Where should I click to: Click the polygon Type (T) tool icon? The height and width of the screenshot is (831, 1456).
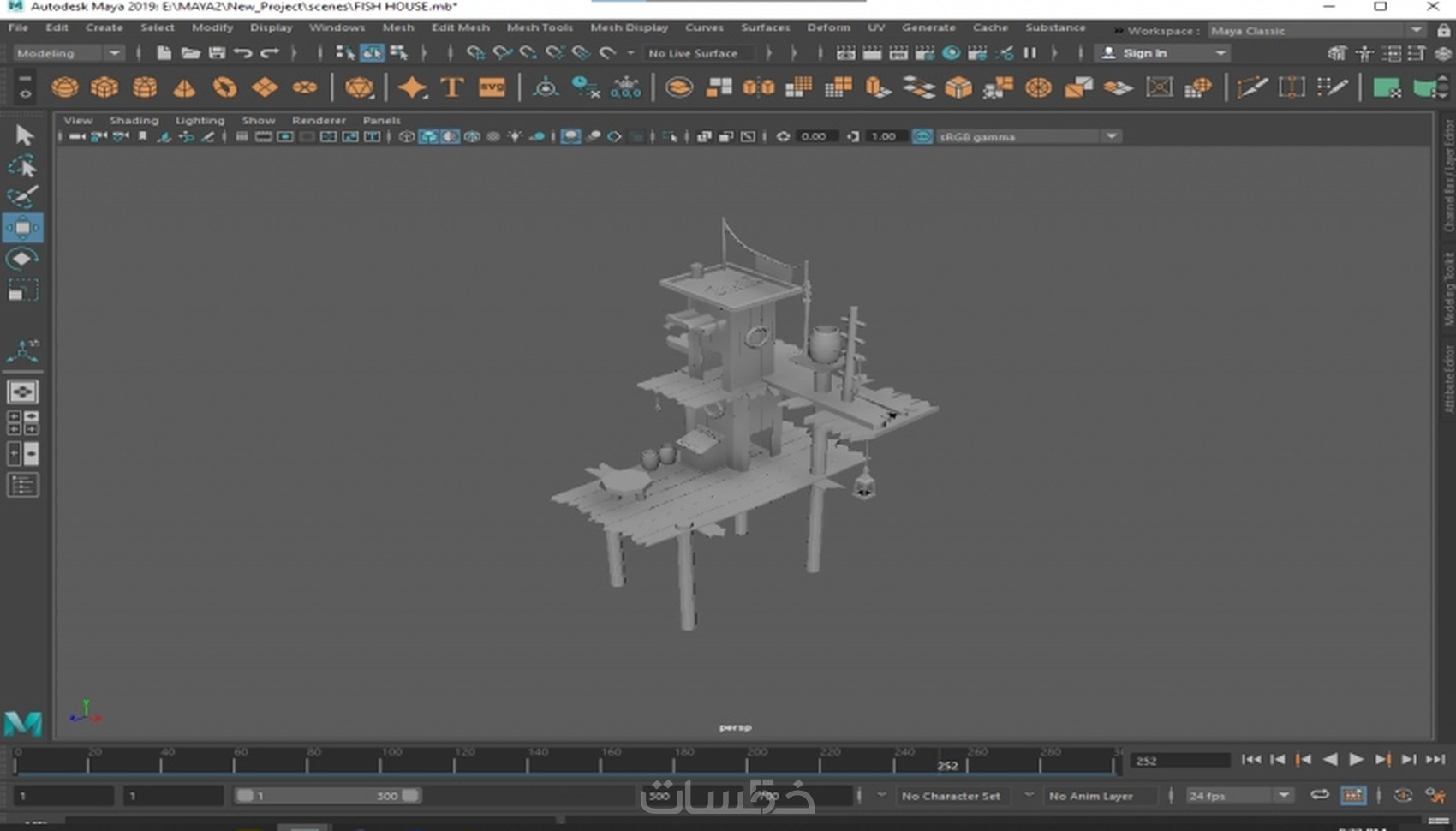[451, 87]
